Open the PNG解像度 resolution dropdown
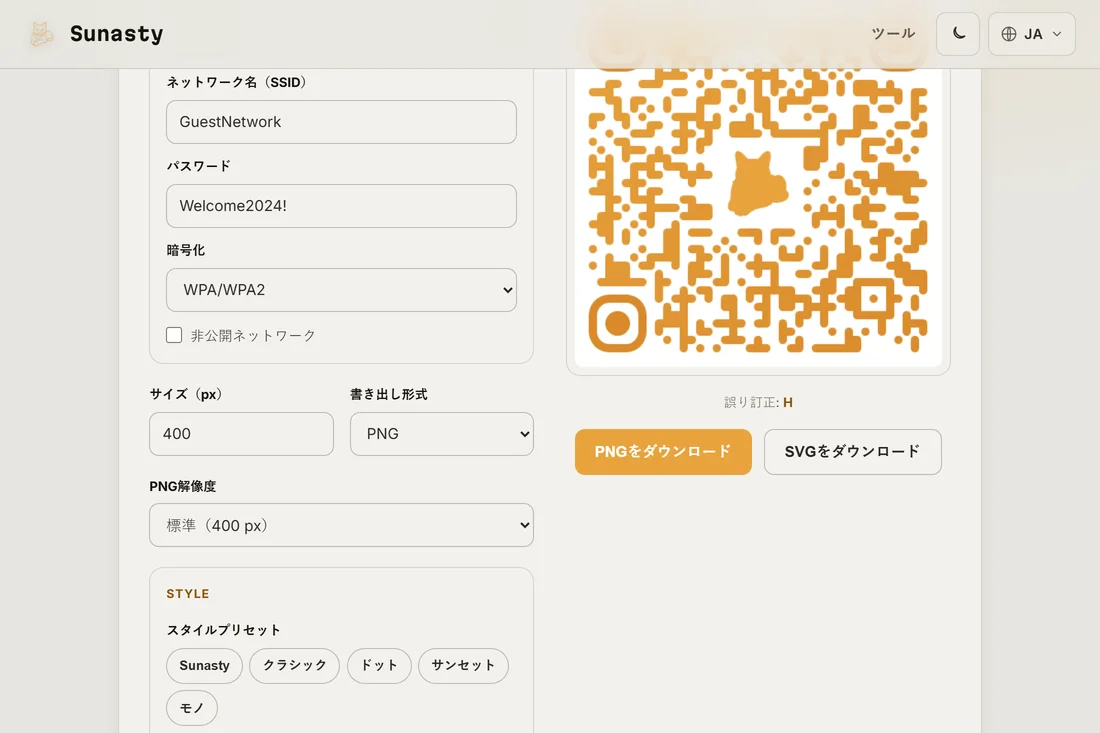 click(341, 525)
